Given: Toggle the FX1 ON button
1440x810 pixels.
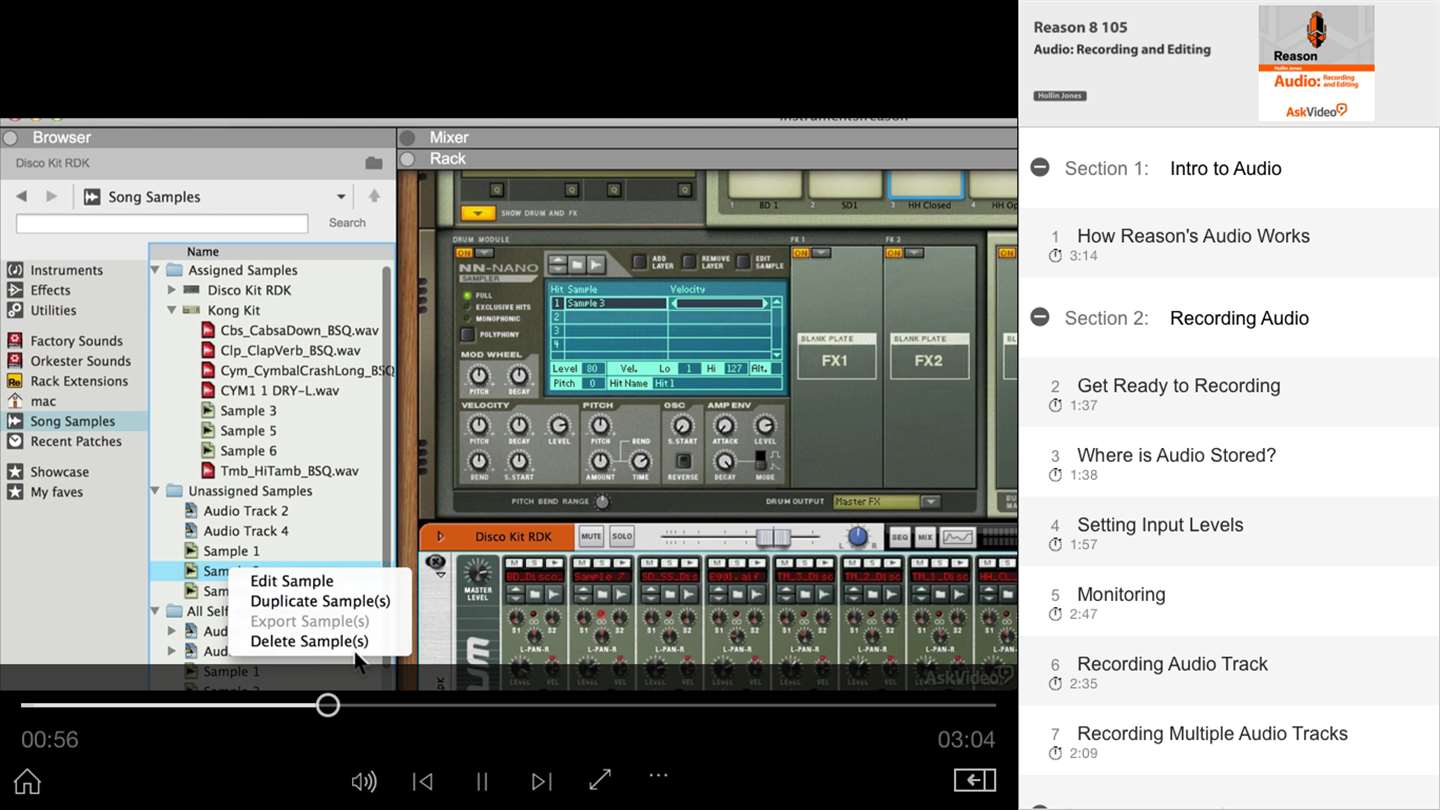Looking at the screenshot, I should coord(801,253).
